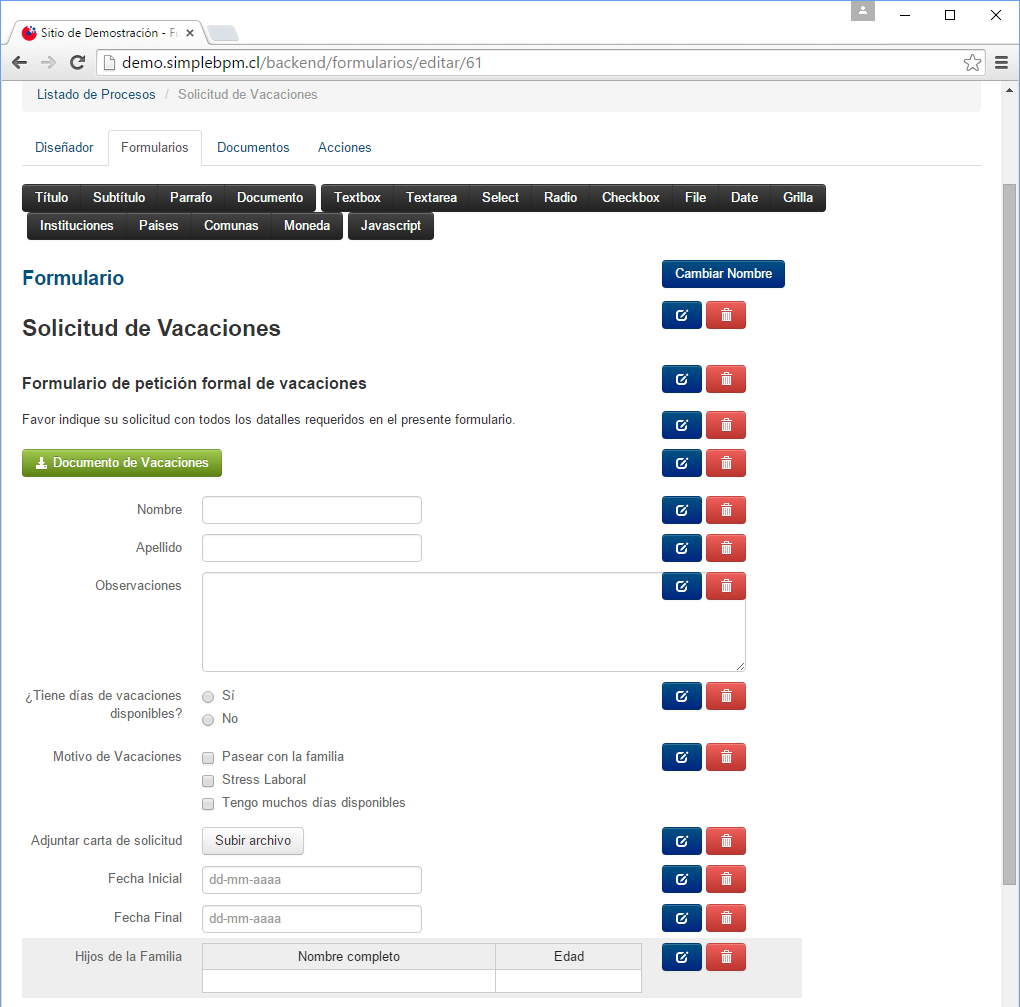Image resolution: width=1020 pixels, height=1007 pixels.
Task: Open the Chrome menu
Action: click(1002, 62)
